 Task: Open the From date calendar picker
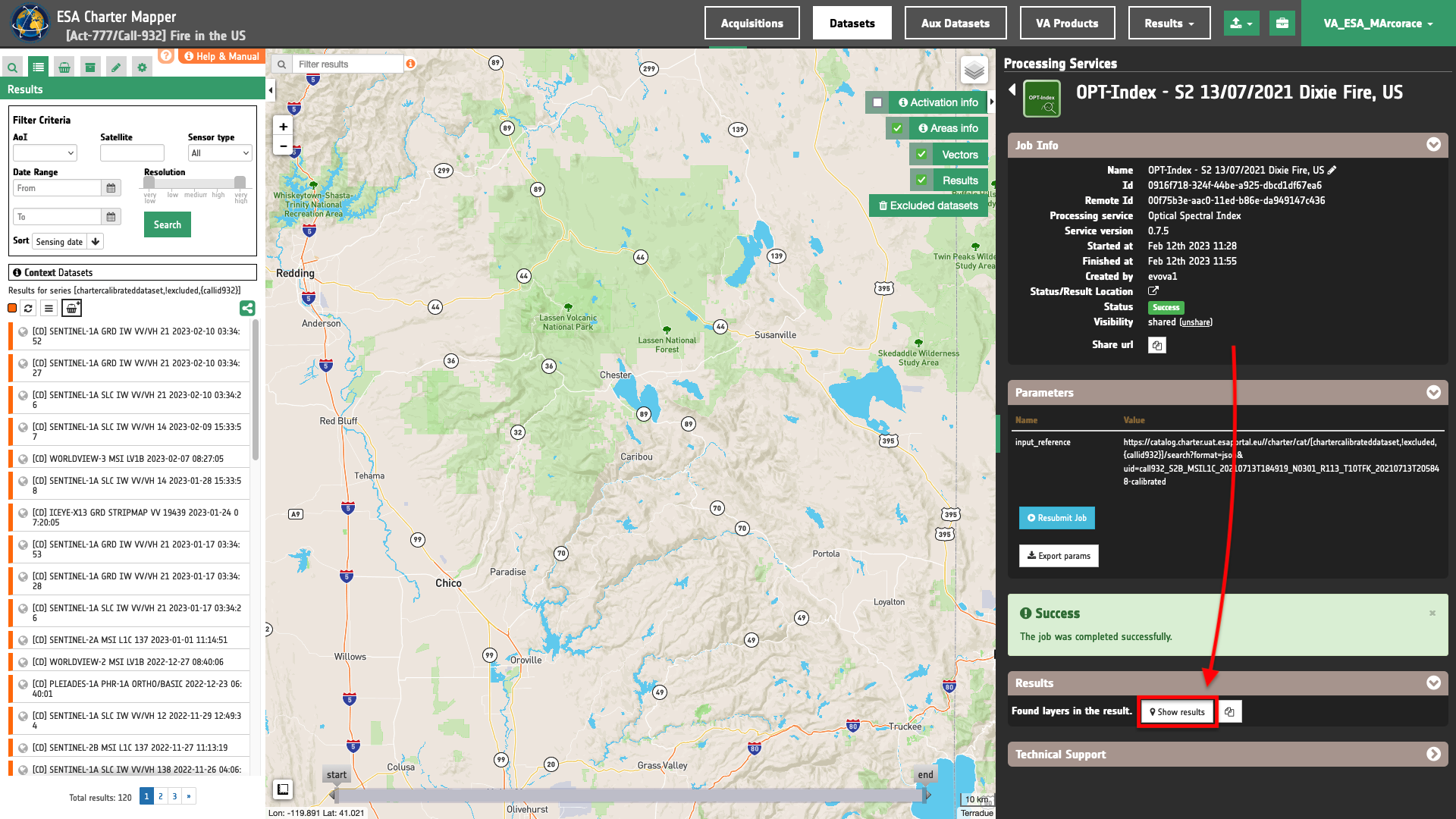coord(111,188)
